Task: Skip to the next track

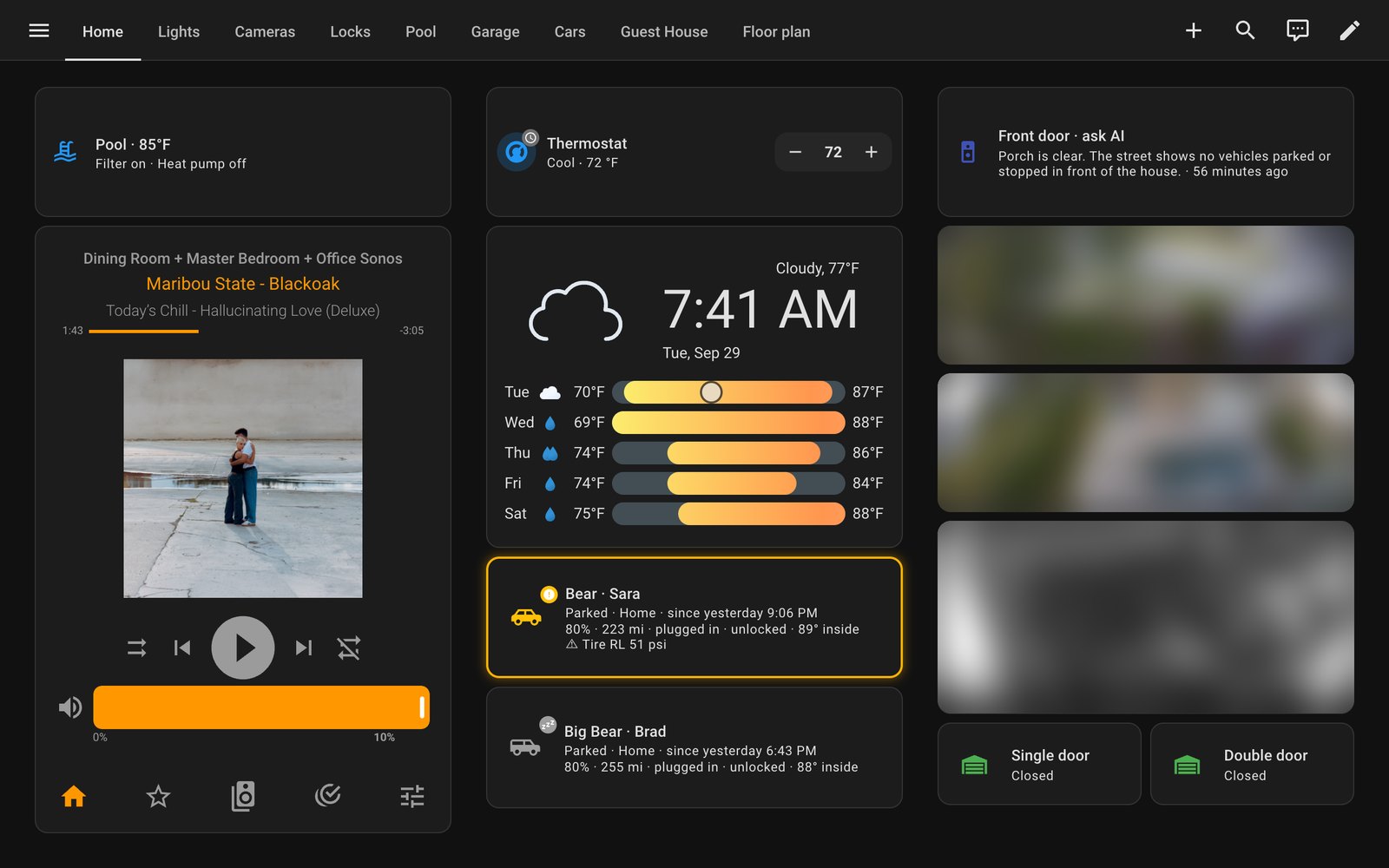Action: 304,648
